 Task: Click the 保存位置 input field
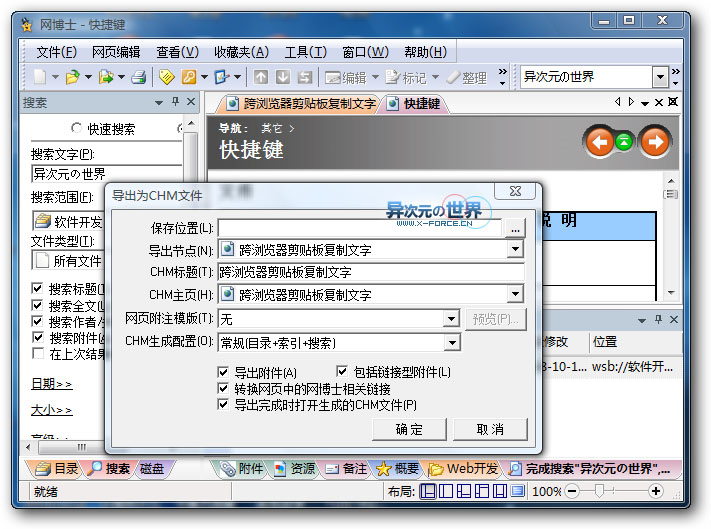point(360,228)
